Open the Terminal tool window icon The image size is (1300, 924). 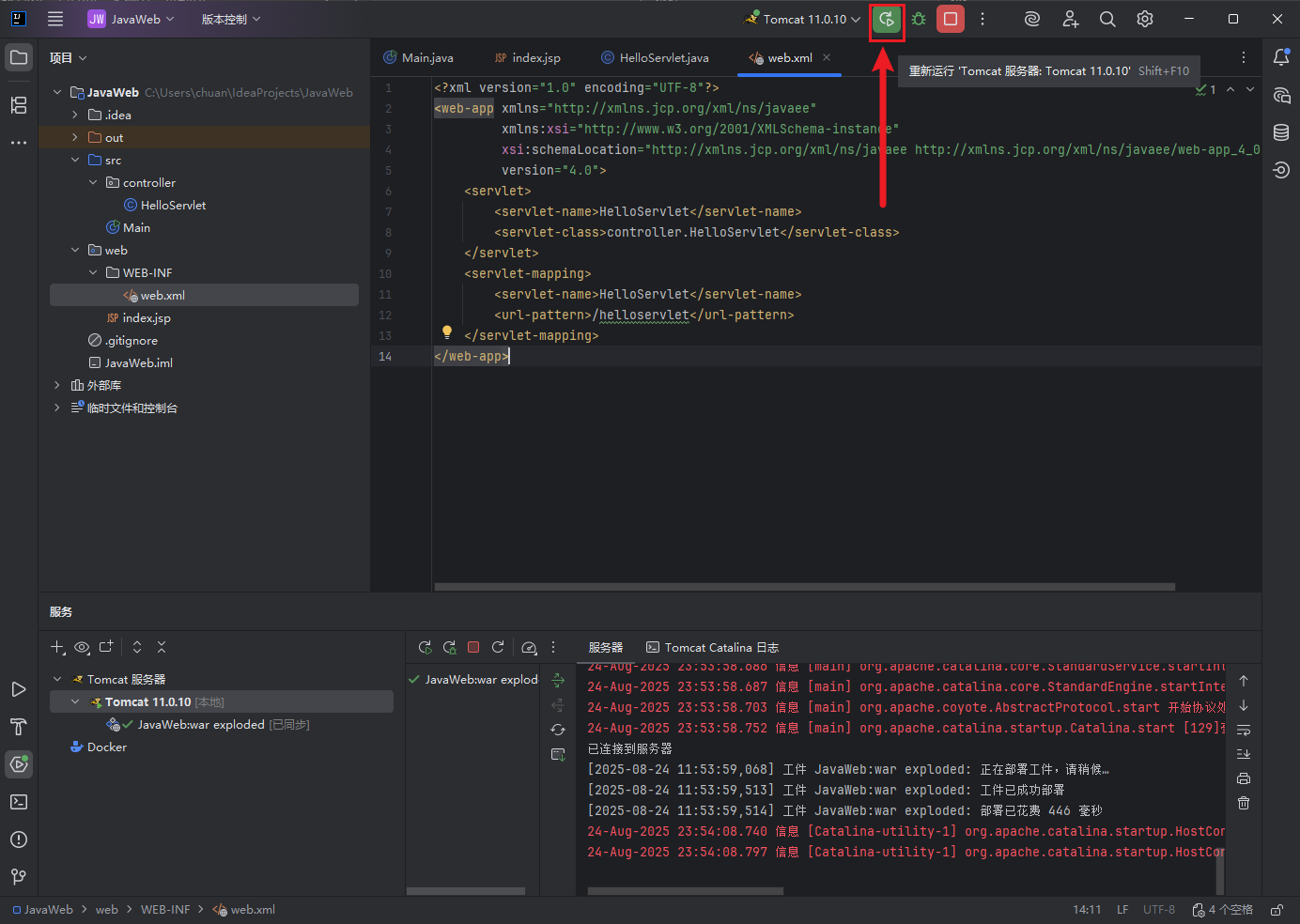19,802
